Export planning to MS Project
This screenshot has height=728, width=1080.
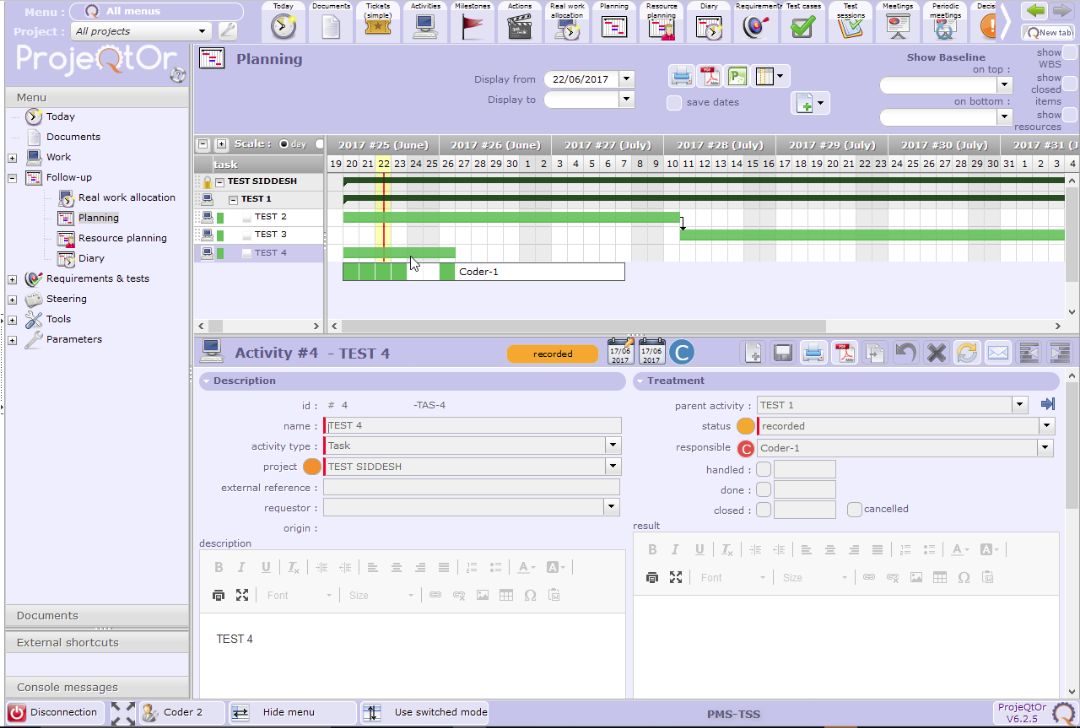tap(738, 76)
